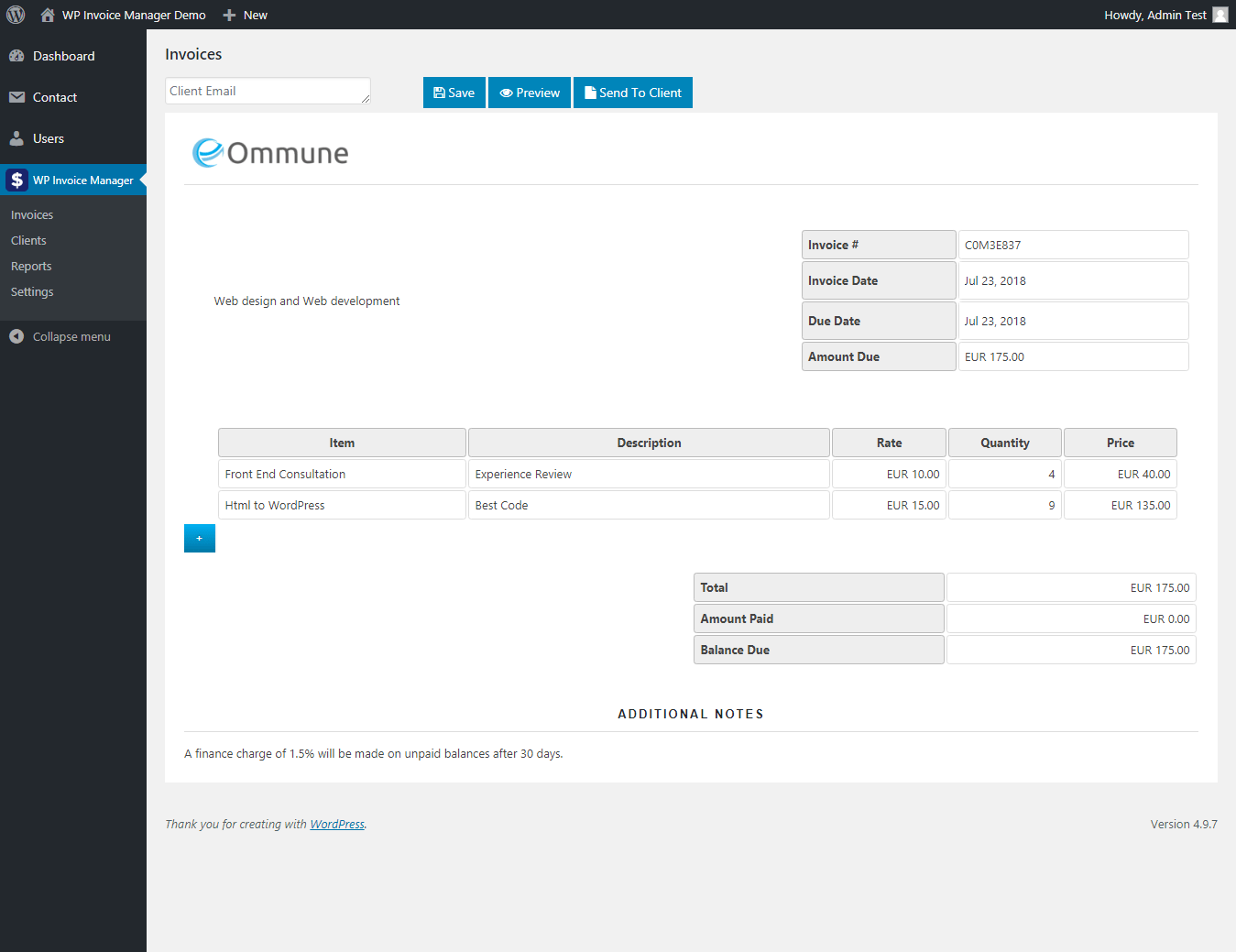Click the Item column header

(342, 443)
